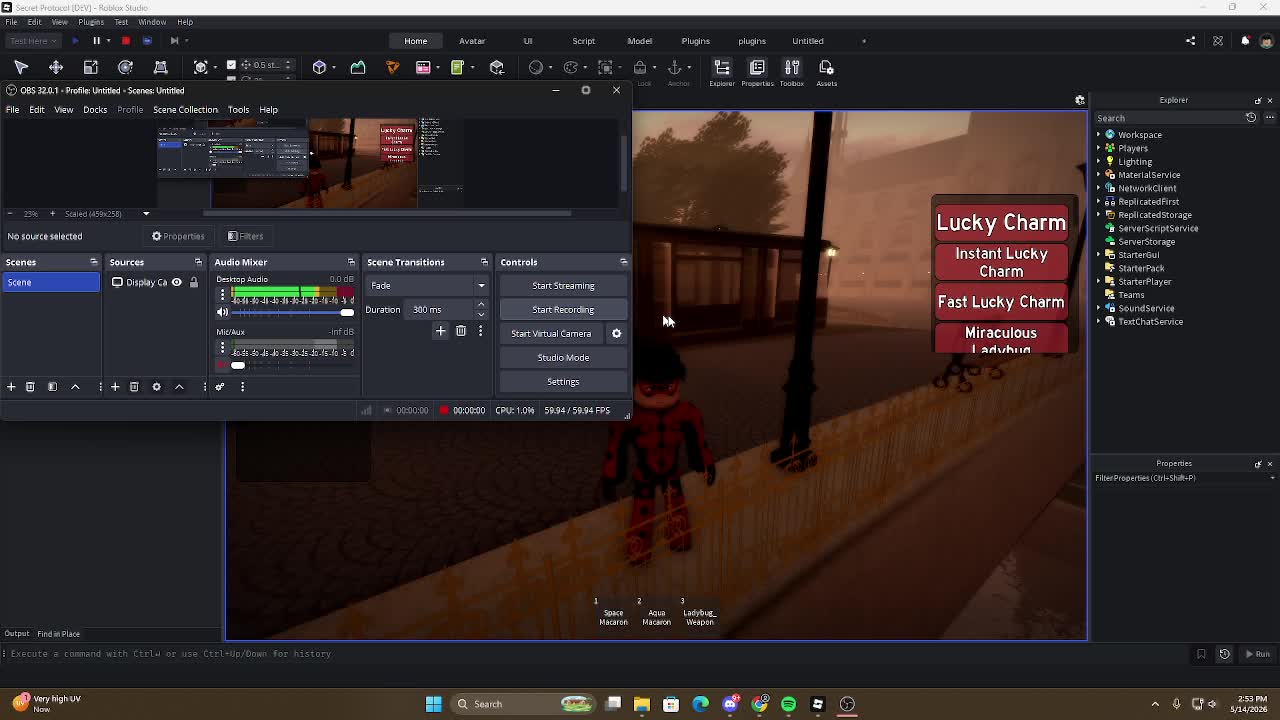Open the Script insert tool
The height and width of the screenshot is (720, 1280).
tap(458, 67)
